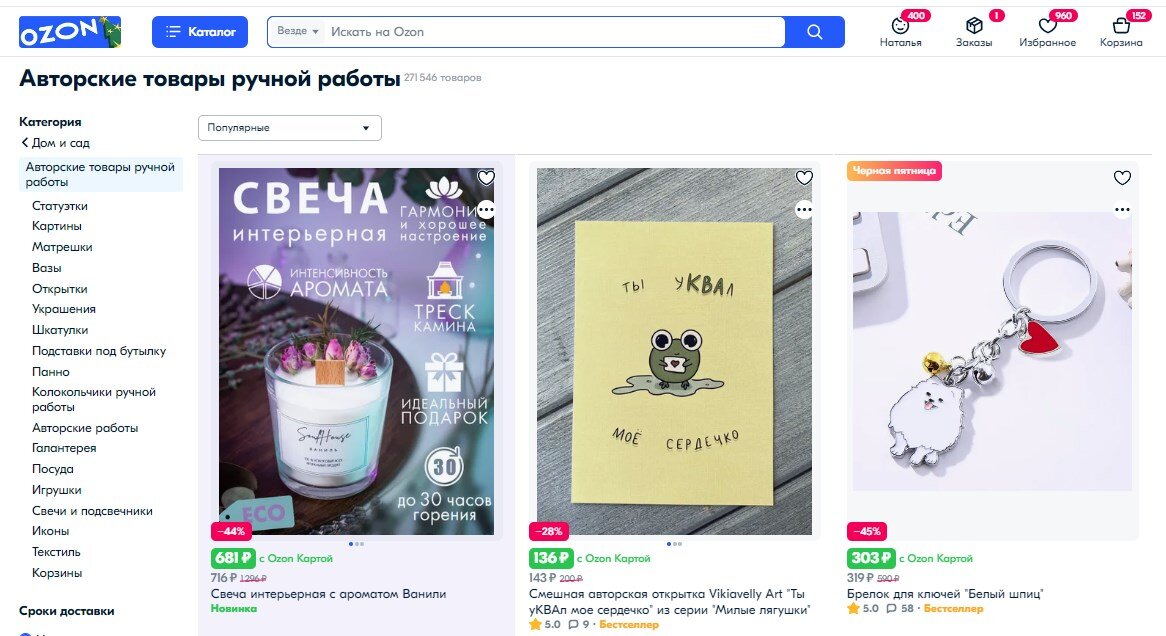Open the Корзина cart icon
This screenshot has width=1166, height=636.
[1121, 25]
